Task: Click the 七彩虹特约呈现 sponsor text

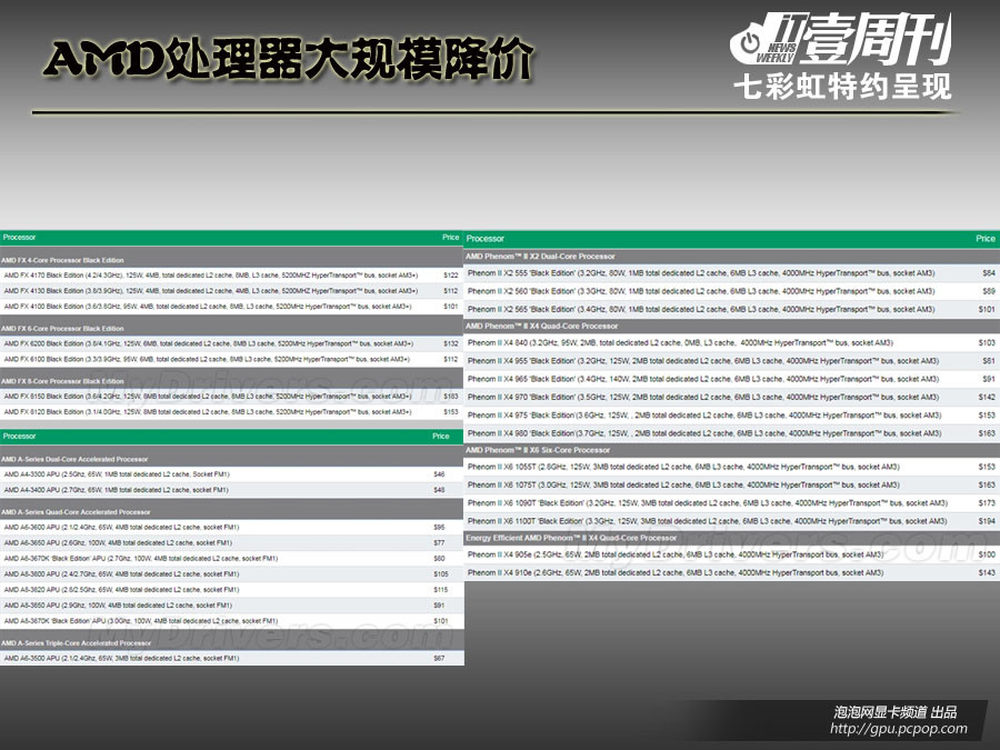Action: click(x=842, y=87)
